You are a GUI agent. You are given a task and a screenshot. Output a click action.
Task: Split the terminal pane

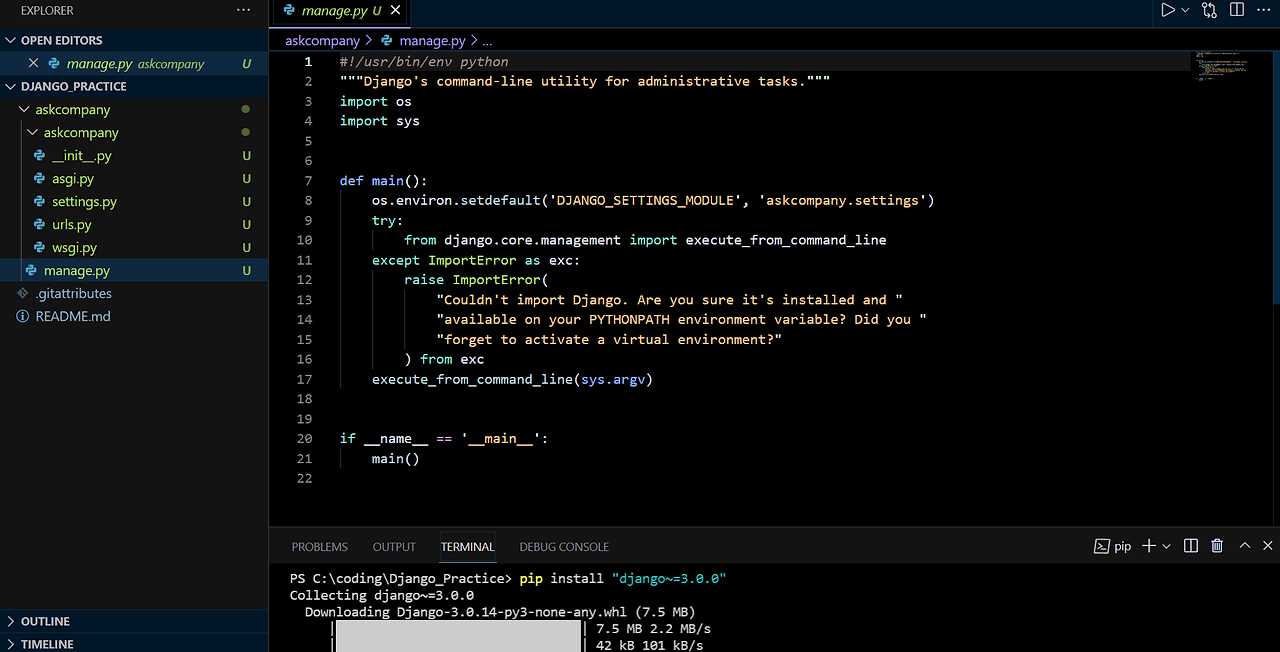click(x=1191, y=546)
